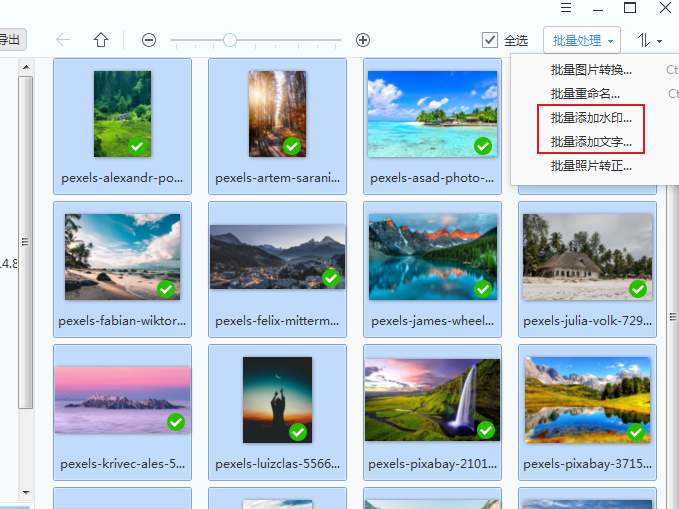This screenshot has height=509, width=679.
Task: Click the left panel scrollbar up arrow
Action: point(26,67)
